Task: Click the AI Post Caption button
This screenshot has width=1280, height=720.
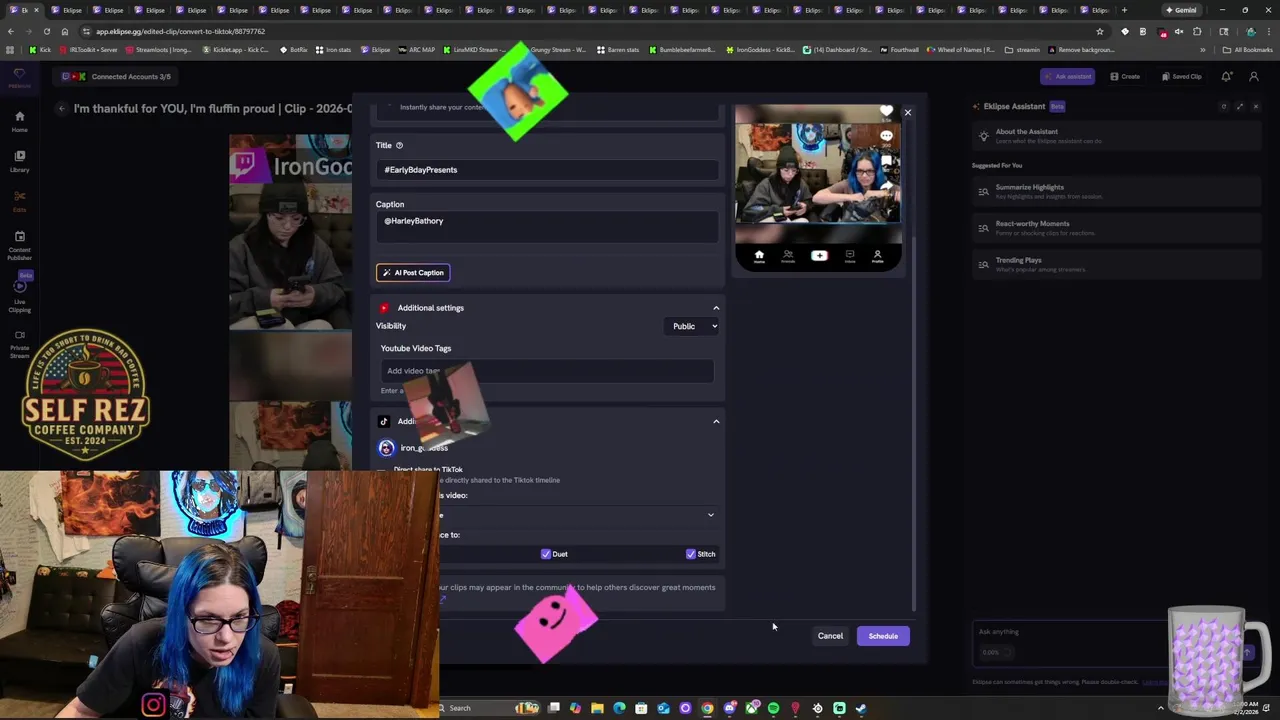Action: click(x=413, y=273)
